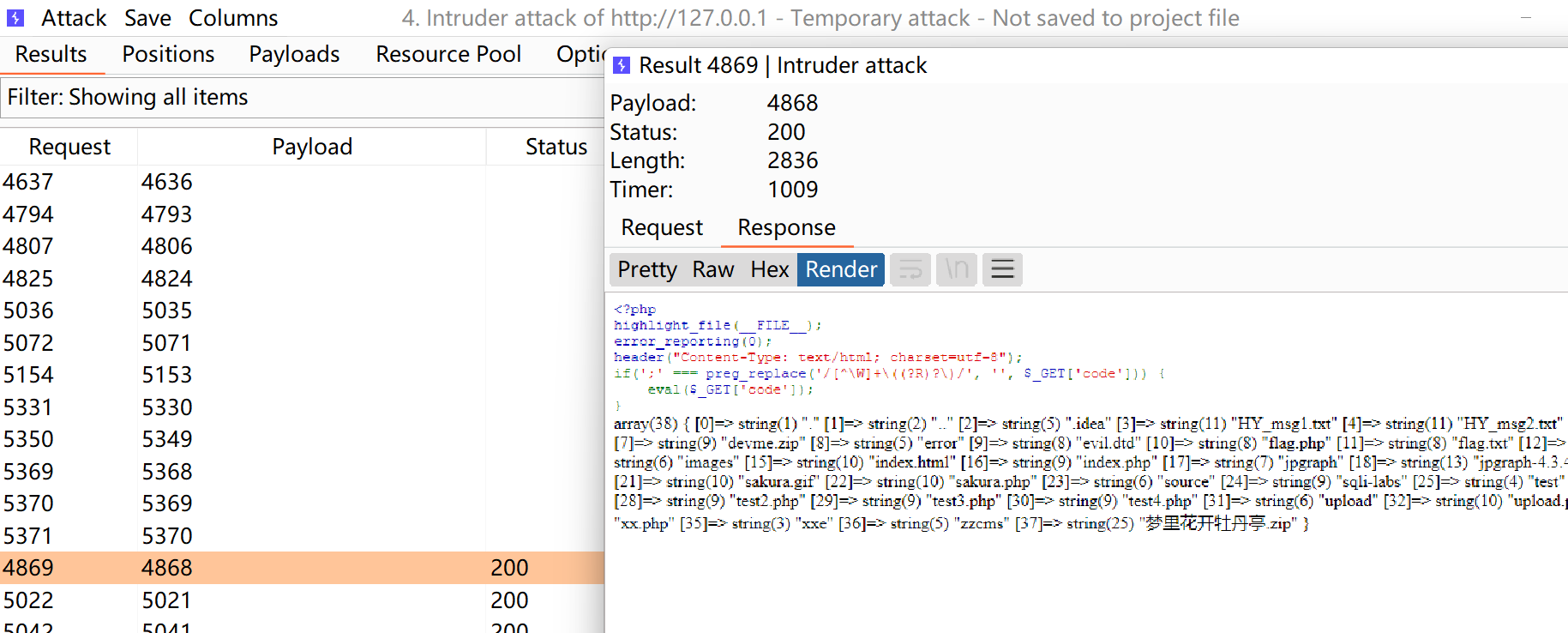
Task: Sort results by the Payload column header
Action: [x=312, y=147]
